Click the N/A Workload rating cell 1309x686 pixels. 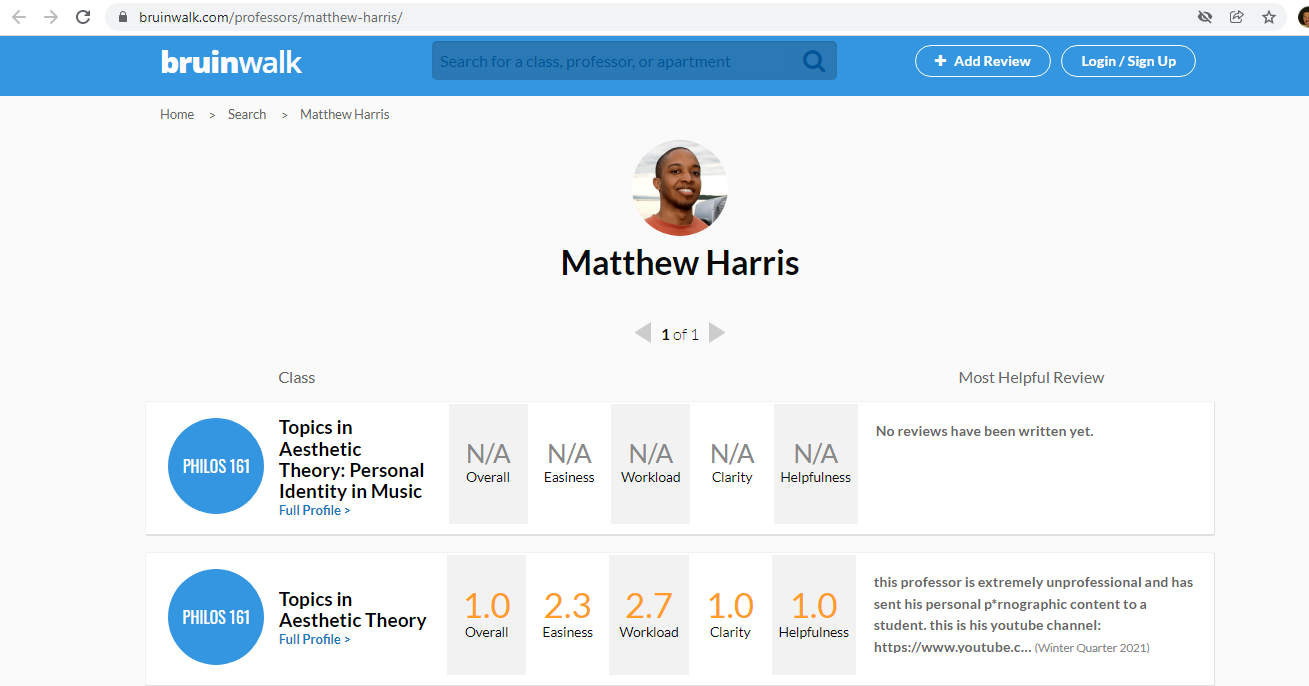tap(650, 463)
